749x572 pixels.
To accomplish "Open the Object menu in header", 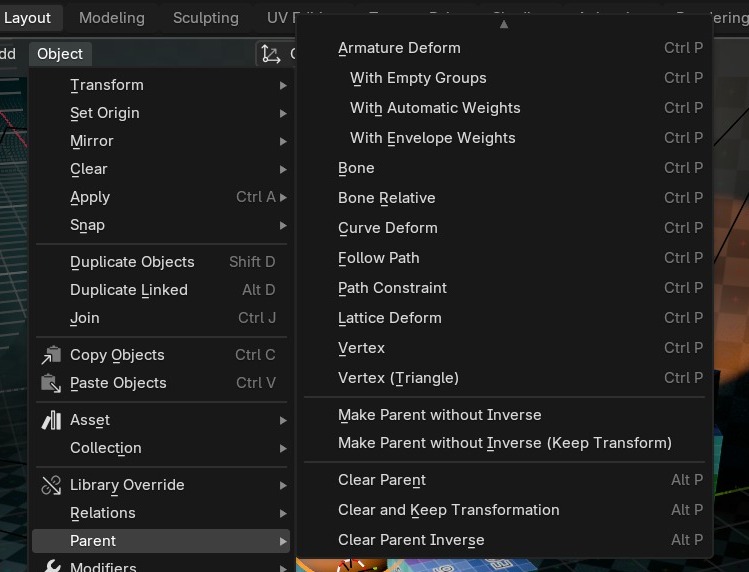I will 60,54.
